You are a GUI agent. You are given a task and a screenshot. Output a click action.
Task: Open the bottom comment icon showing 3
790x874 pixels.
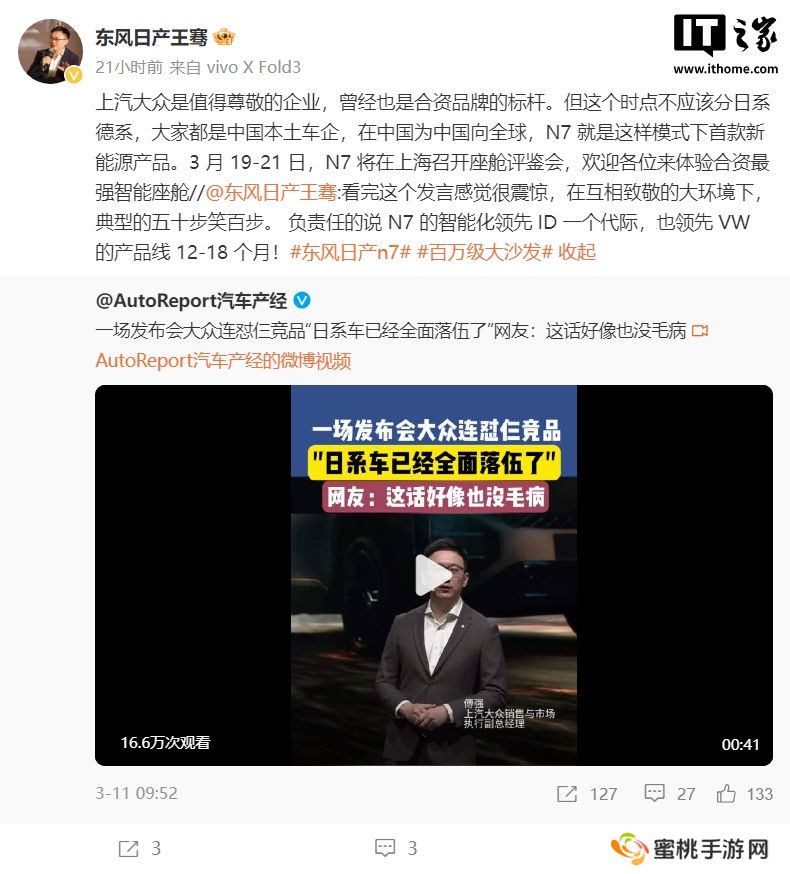click(385, 848)
